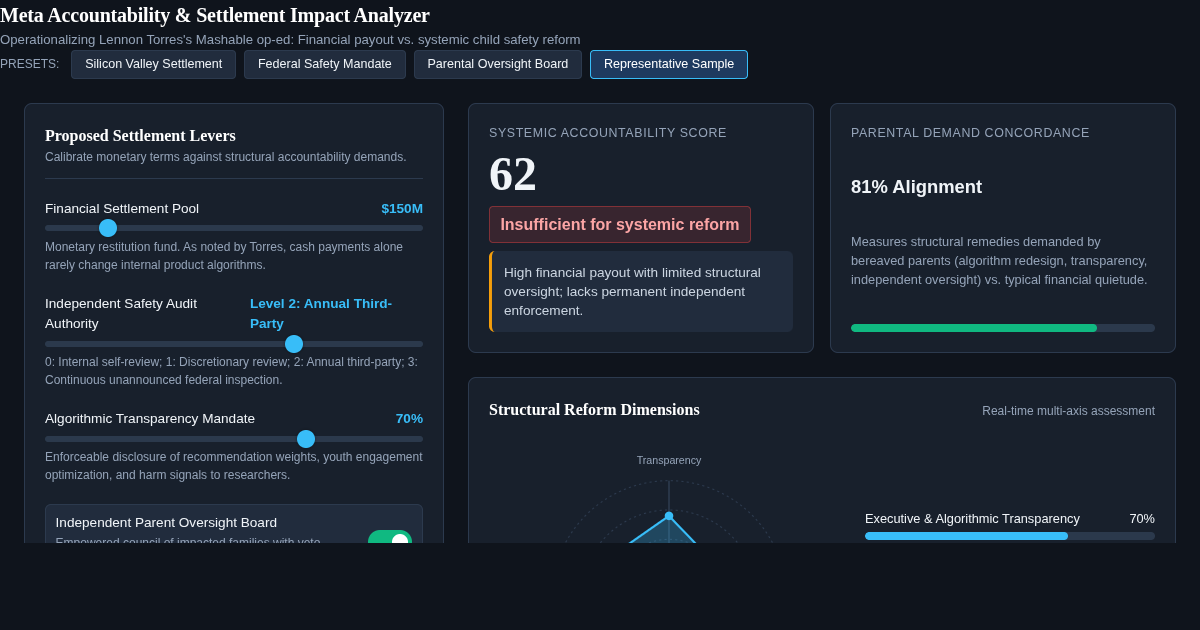Image resolution: width=1200 pixels, height=630 pixels.
Task: Click the Insufficient for systemic reform badge
Action: point(620,225)
